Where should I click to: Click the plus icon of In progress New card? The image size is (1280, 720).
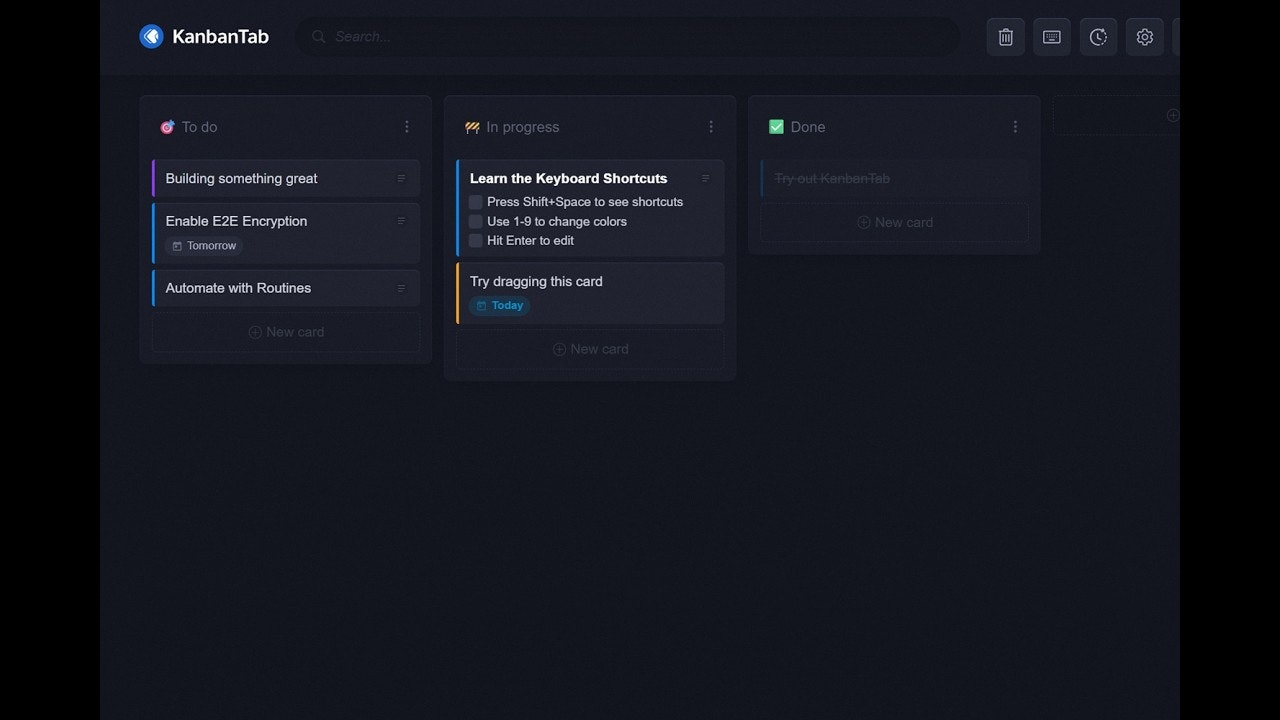pyautogui.click(x=559, y=349)
